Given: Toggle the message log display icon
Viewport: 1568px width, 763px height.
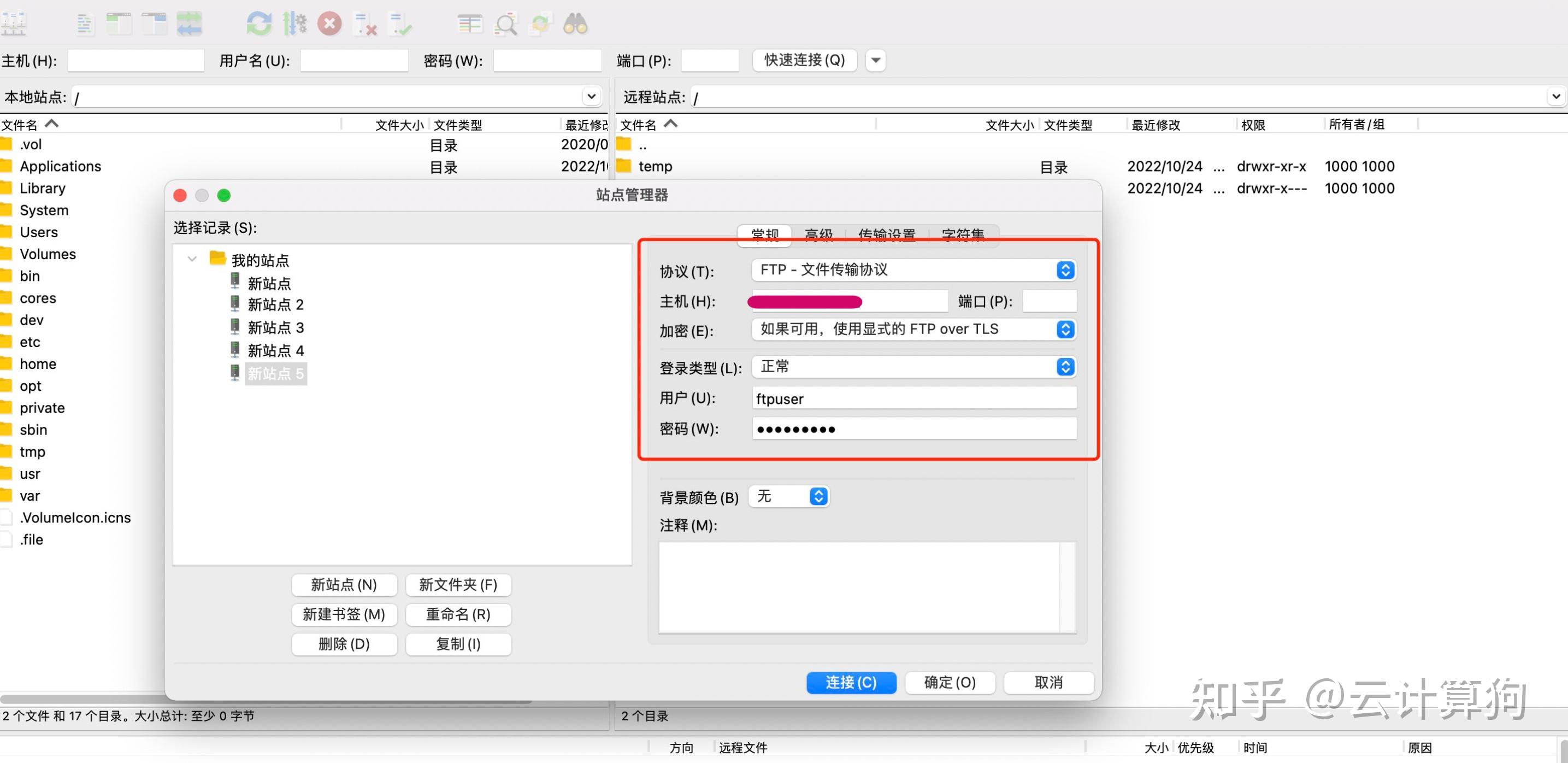Looking at the screenshot, I should click(85, 23).
